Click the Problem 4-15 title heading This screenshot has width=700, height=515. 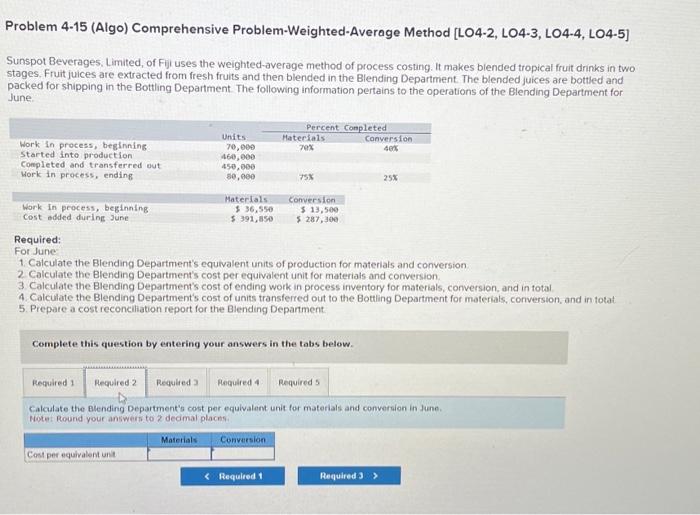(317, 30)
